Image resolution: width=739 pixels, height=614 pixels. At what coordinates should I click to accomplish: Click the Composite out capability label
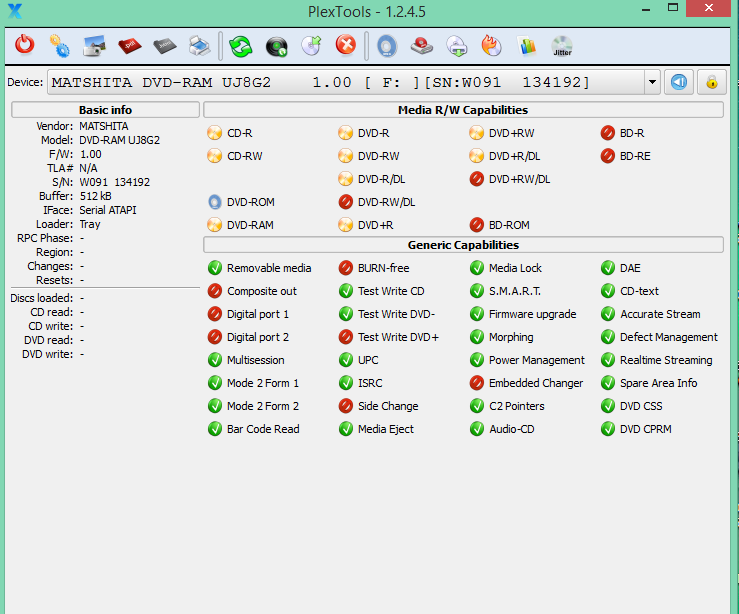[x=262, y=291]
